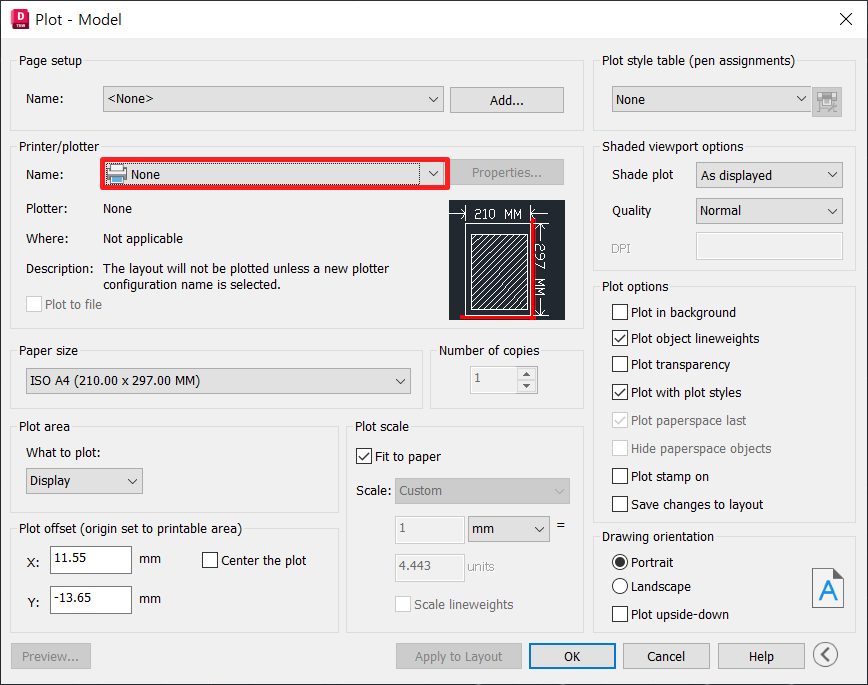The image size is (868, 685).
Task: Click the Number of copies field
Action: pos(494,380)
